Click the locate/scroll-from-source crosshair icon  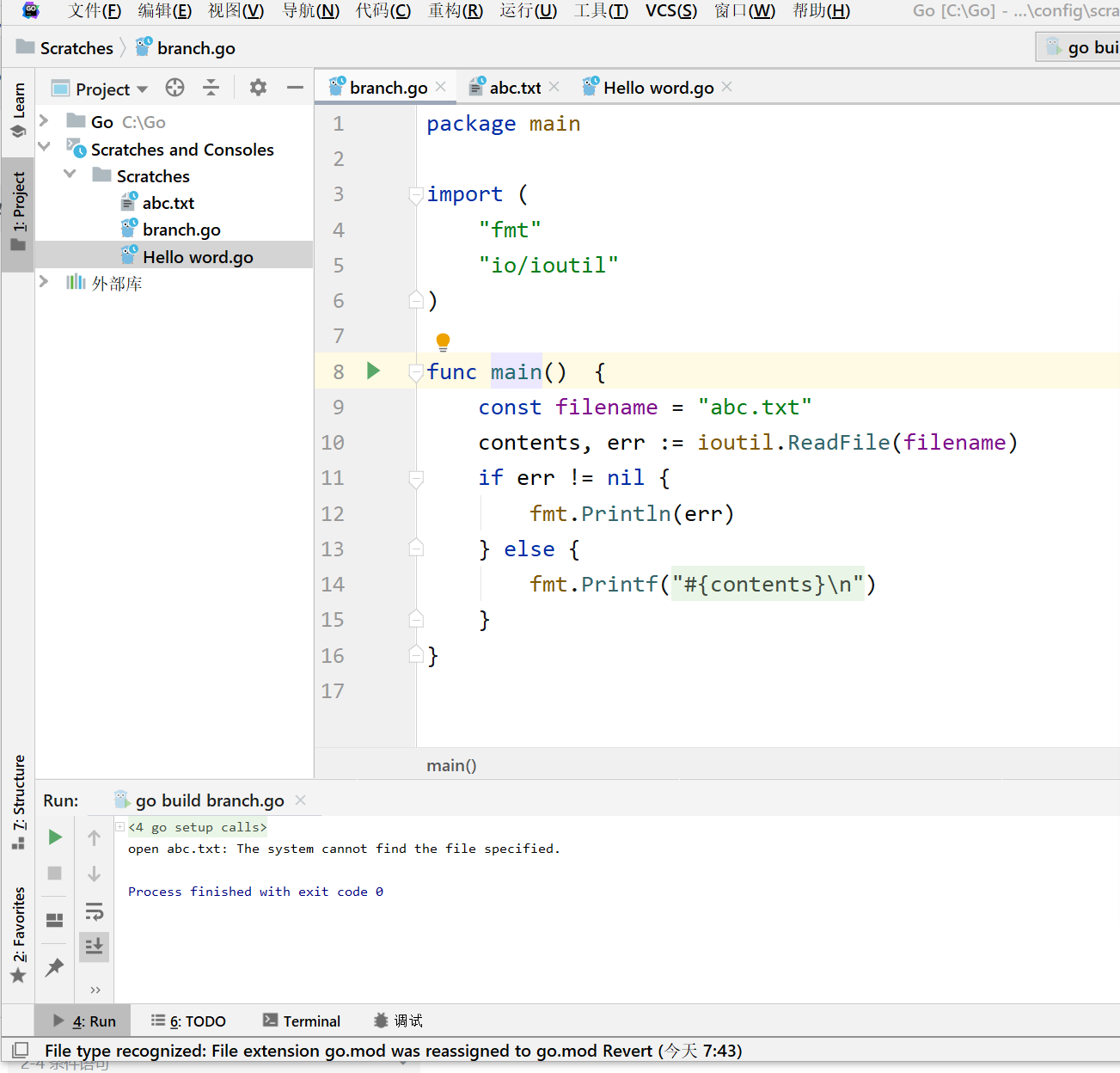point(174,88)
